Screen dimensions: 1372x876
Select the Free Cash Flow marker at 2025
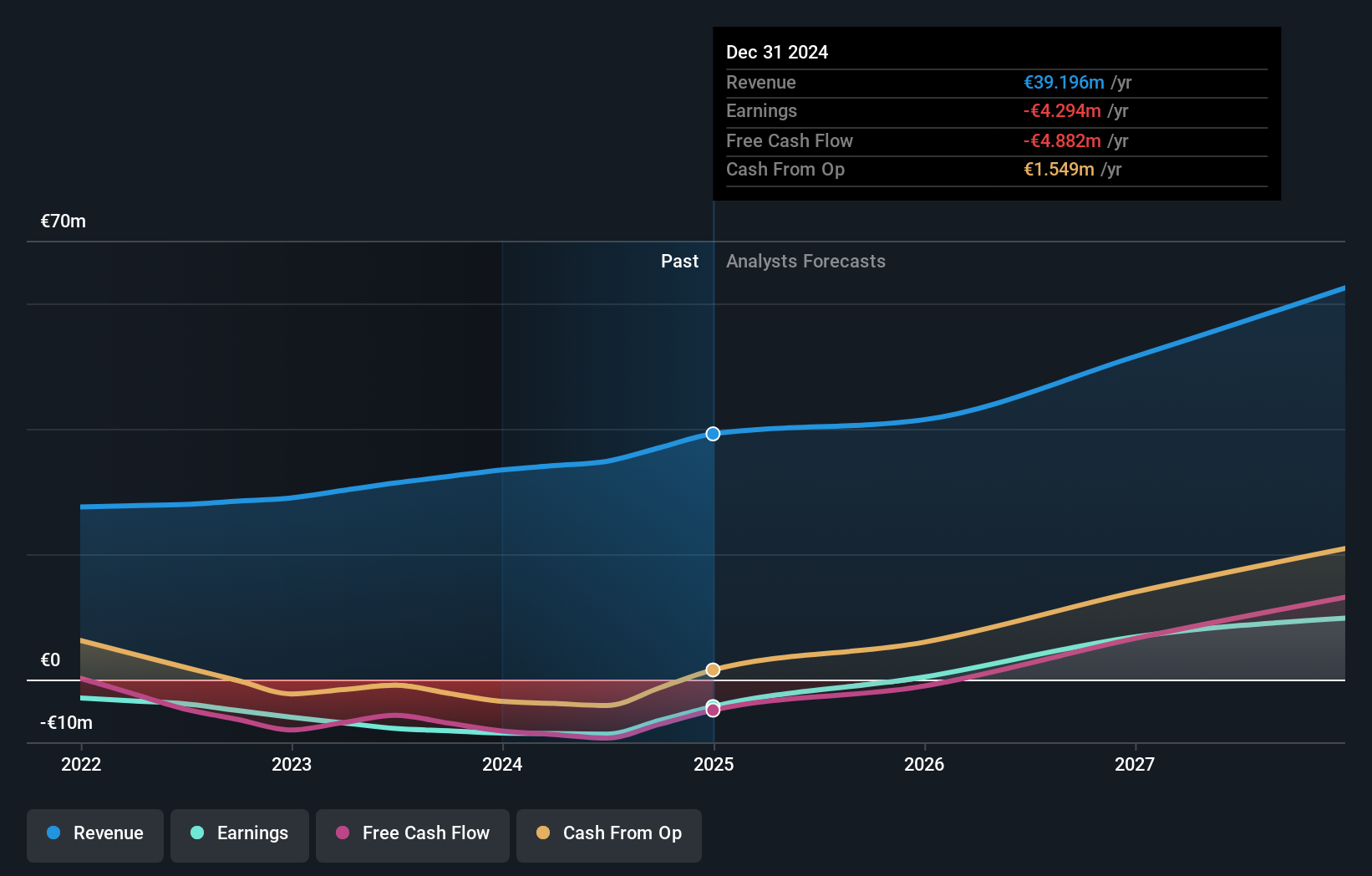(713, 710)
